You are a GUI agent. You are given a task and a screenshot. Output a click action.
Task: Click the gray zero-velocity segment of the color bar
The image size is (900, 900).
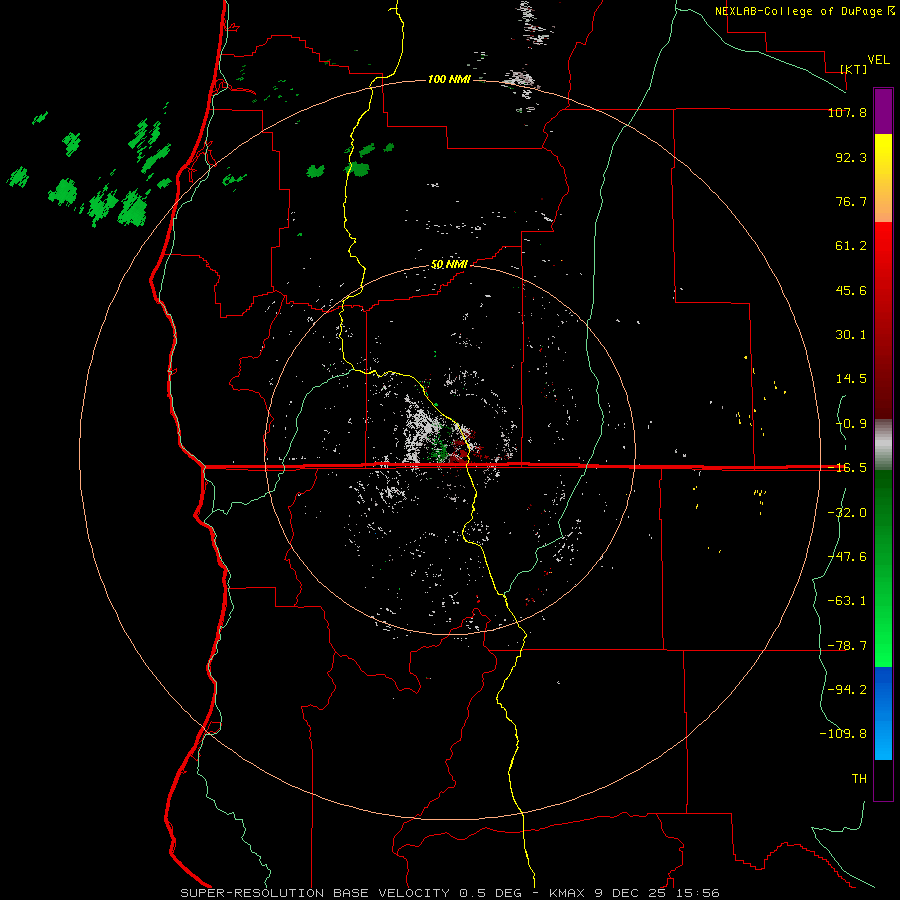pyautogui.click(x=883, y=445)
